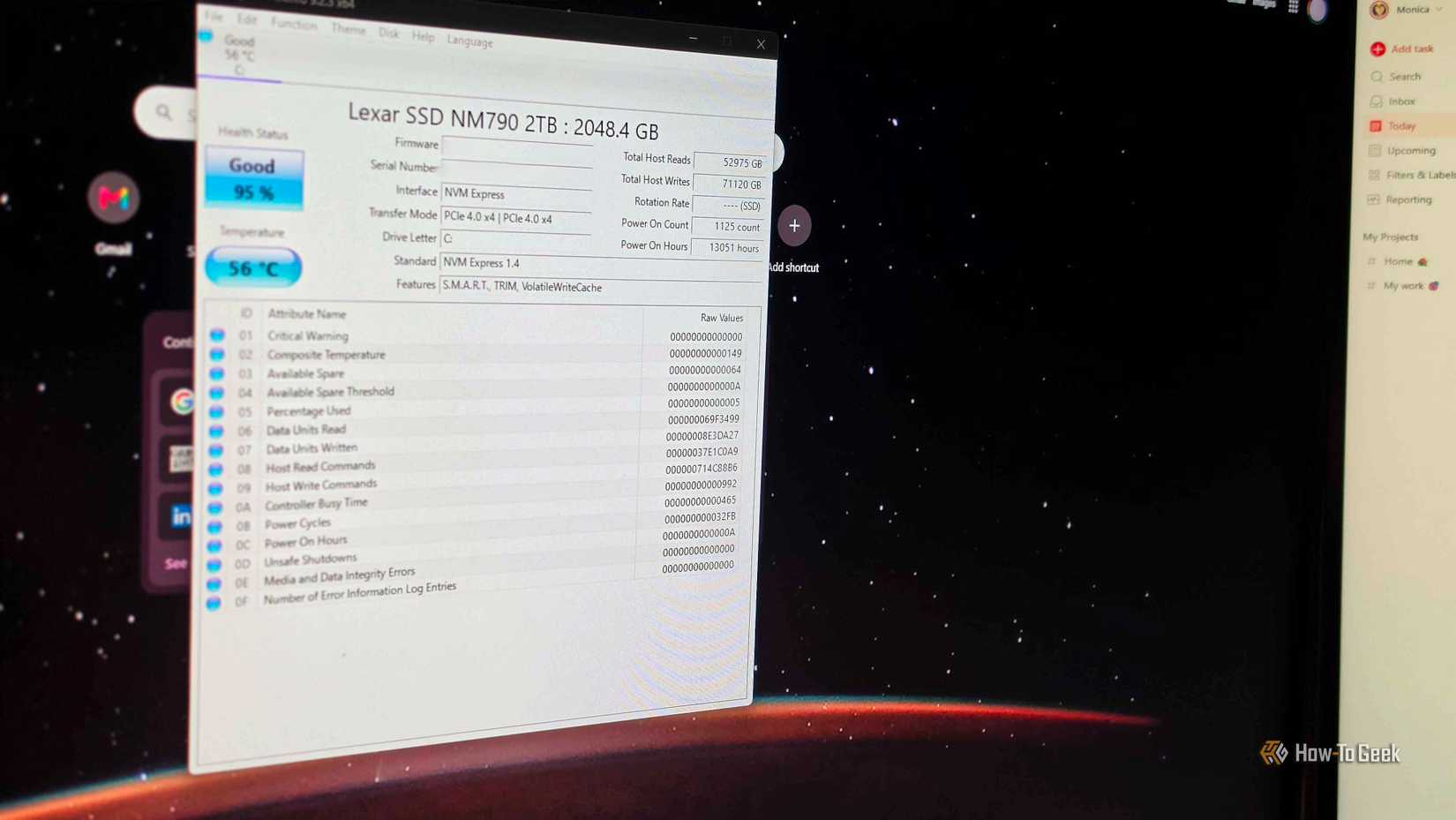Open Reporting in Todoist sidebar
This screenshot has height=820, width=1456.
coord(1400,200)
